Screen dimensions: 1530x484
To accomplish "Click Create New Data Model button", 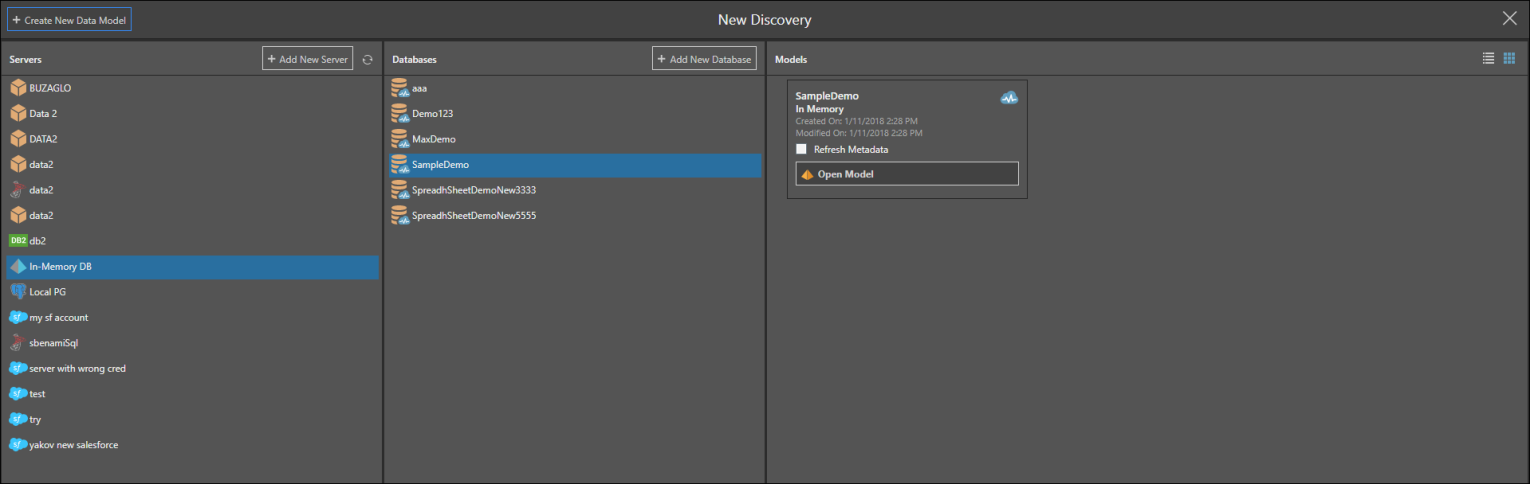I will coord(70,20).
